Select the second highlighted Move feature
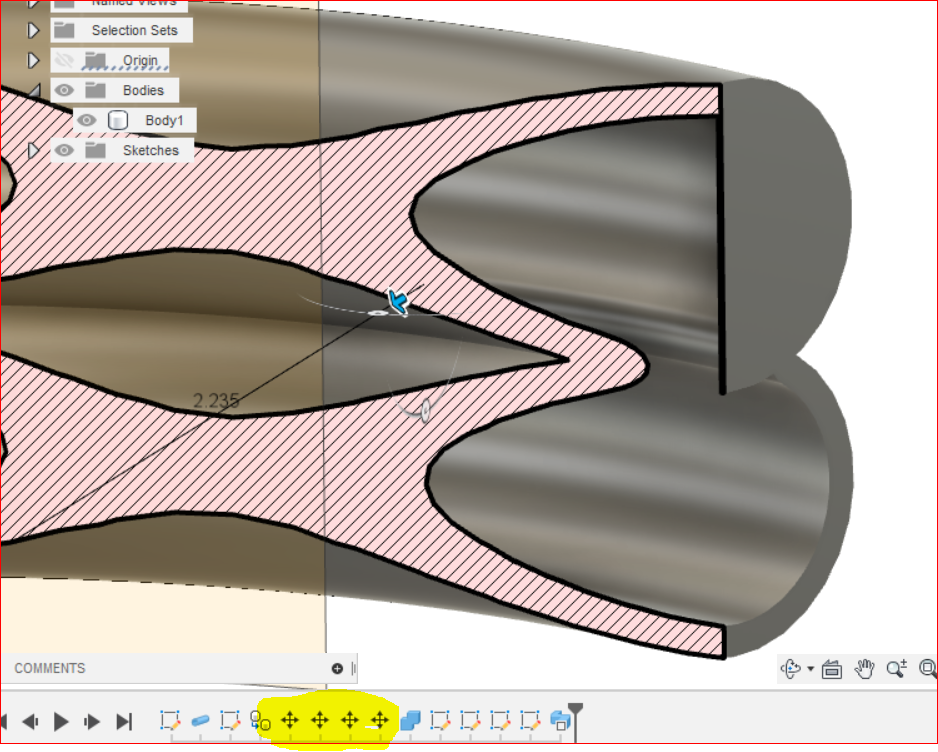Viewport: 938px width, 752px height. (320, 720)
